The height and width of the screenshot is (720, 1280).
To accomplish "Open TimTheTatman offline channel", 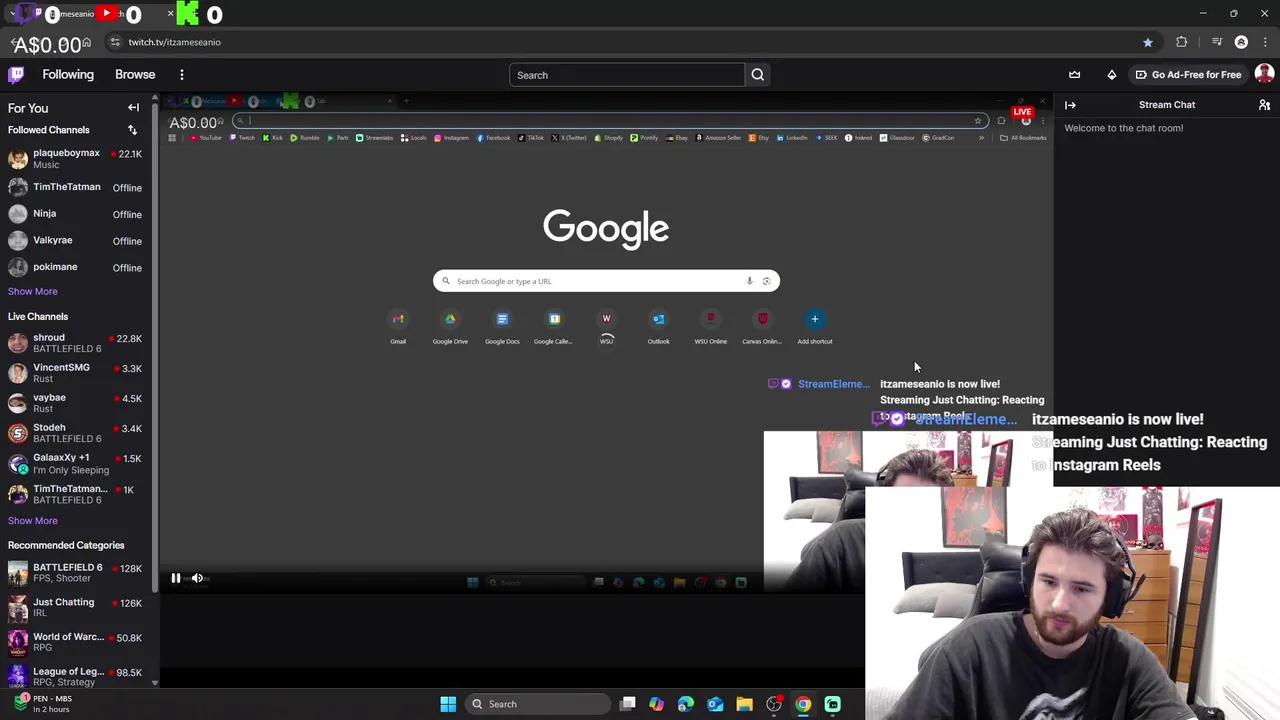I will tap(75, 187).
